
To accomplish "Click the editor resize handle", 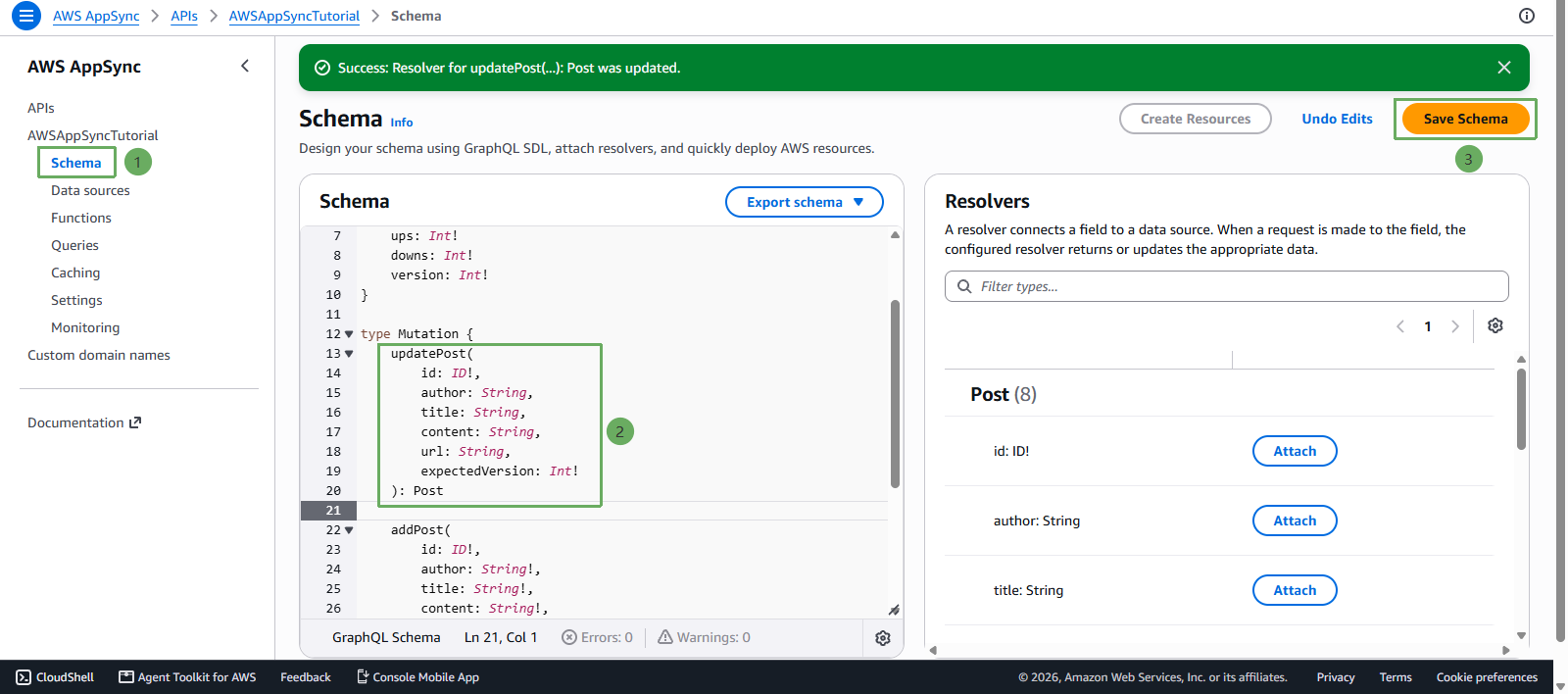I will tap(894, 610).
